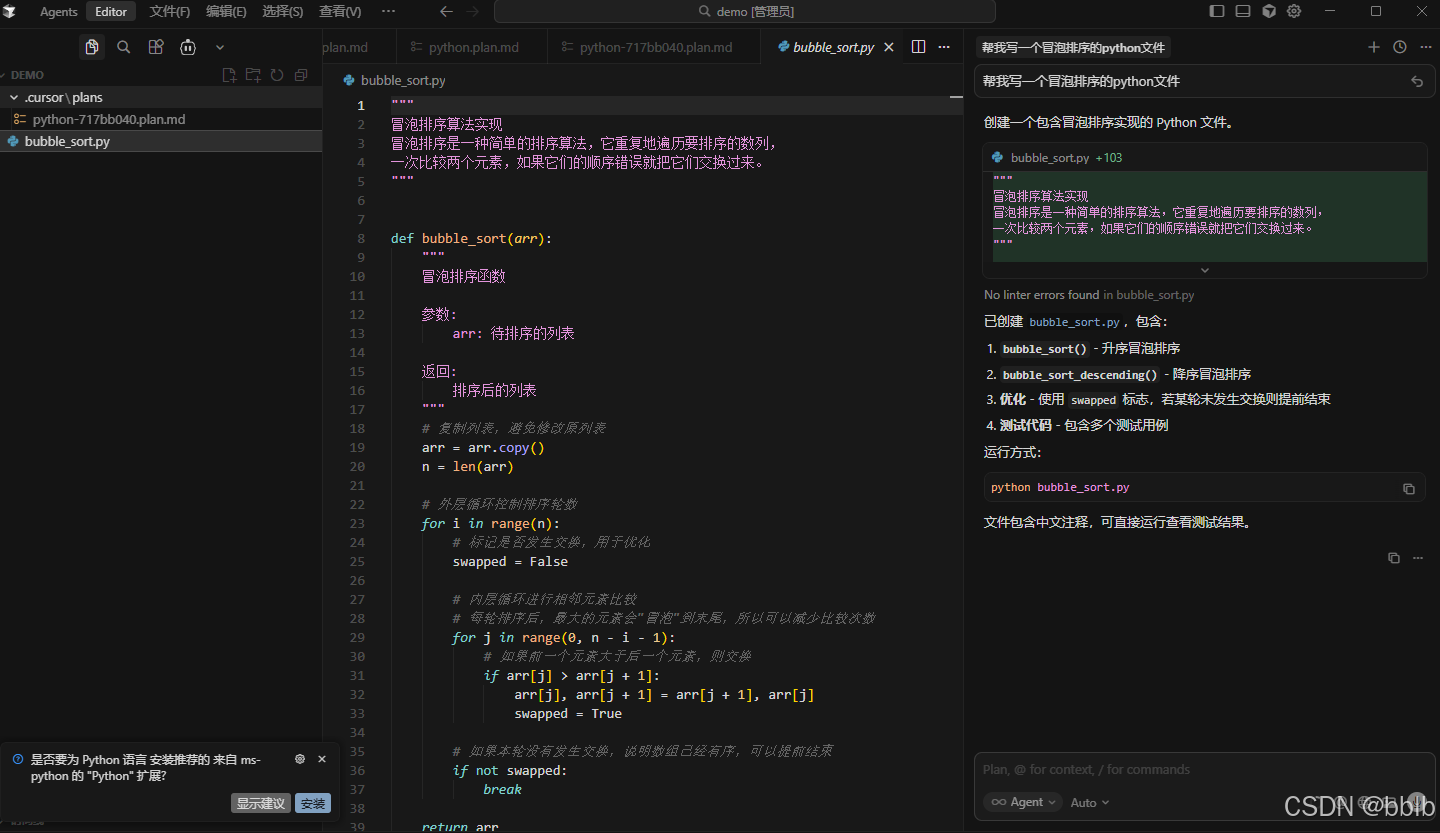
Task: Click the New Folder icon in DEMO header
Action: [x=253, y=75]
